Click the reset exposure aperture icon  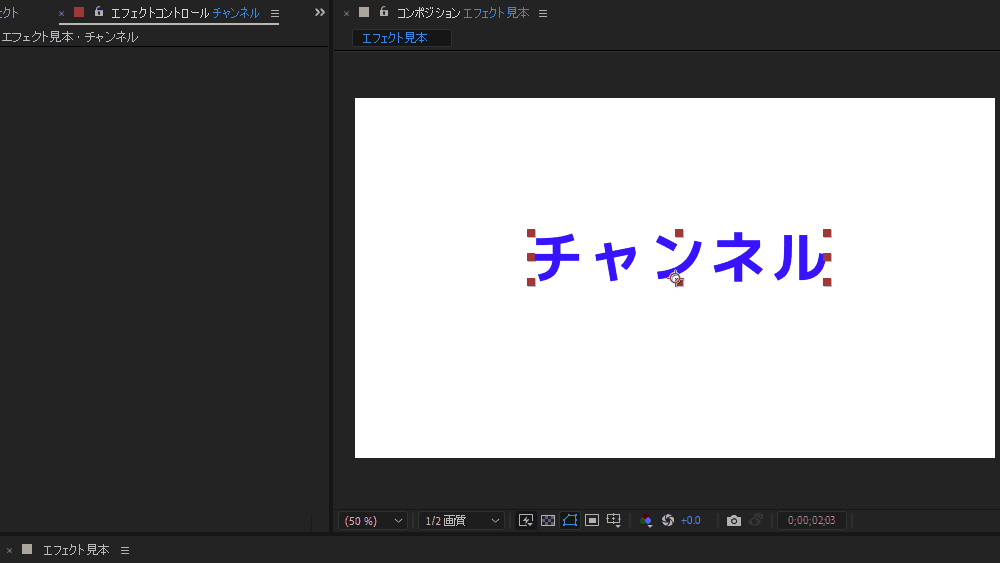point(668,520)
